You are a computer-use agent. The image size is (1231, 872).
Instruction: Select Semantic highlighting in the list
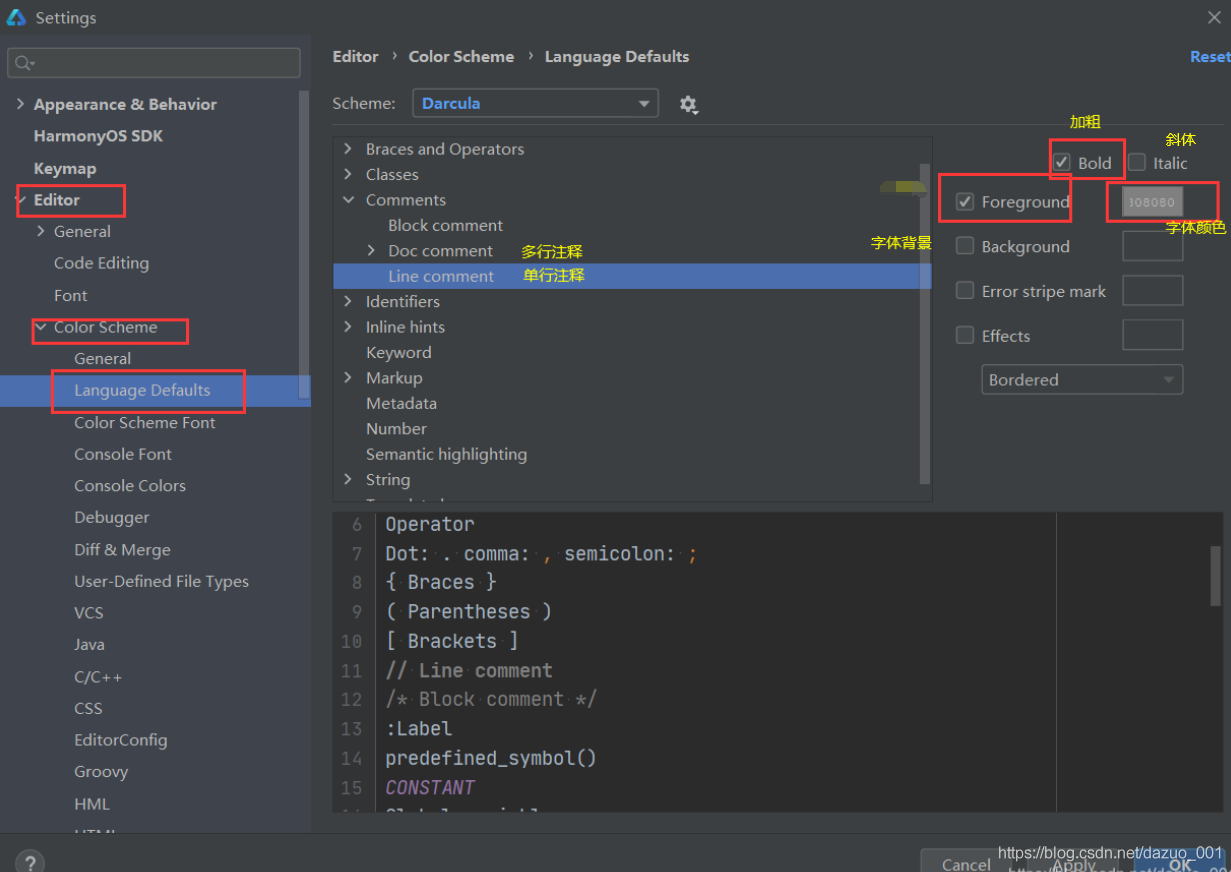click(446, 454)
